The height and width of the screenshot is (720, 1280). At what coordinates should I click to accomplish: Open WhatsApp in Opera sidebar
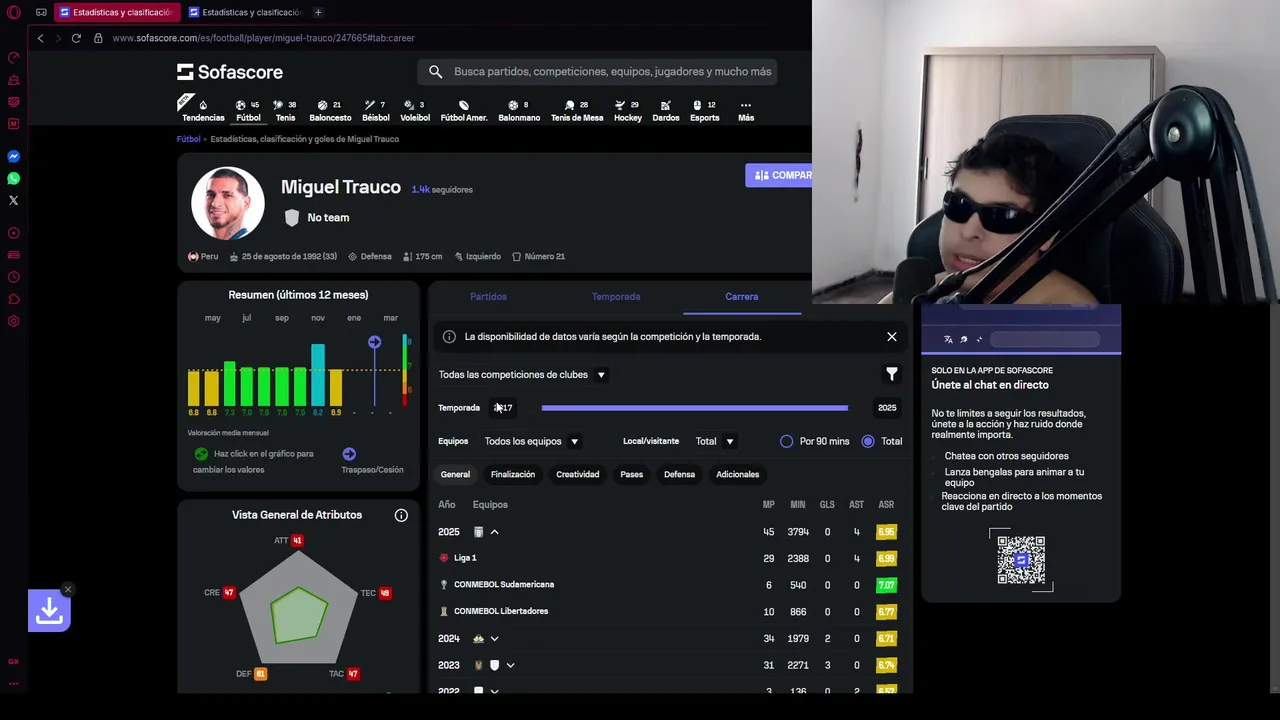pos(14,178)
